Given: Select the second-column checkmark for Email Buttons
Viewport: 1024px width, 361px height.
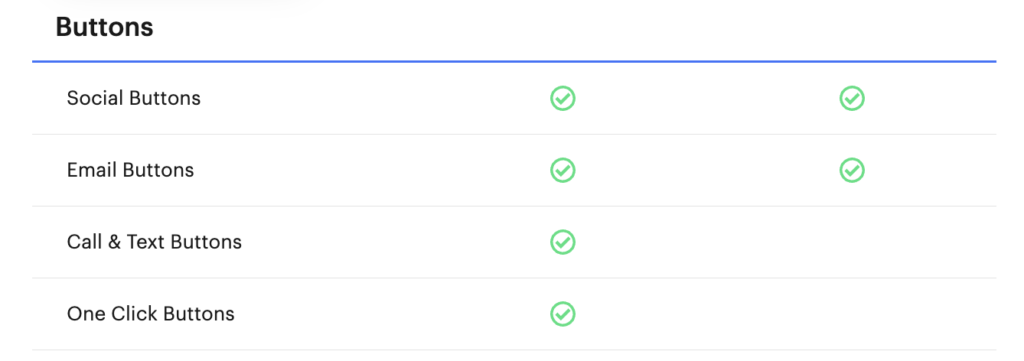Looking at the screenshot, I should coord(852,170).
